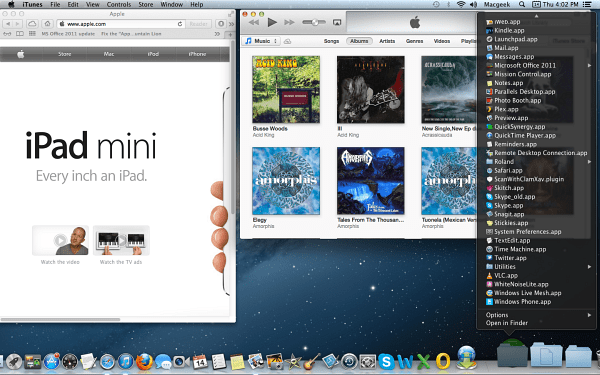Screen dimensions: 600x375
Task: Open Tales From The Thousand Lakes album
Action: pos(370,181)
